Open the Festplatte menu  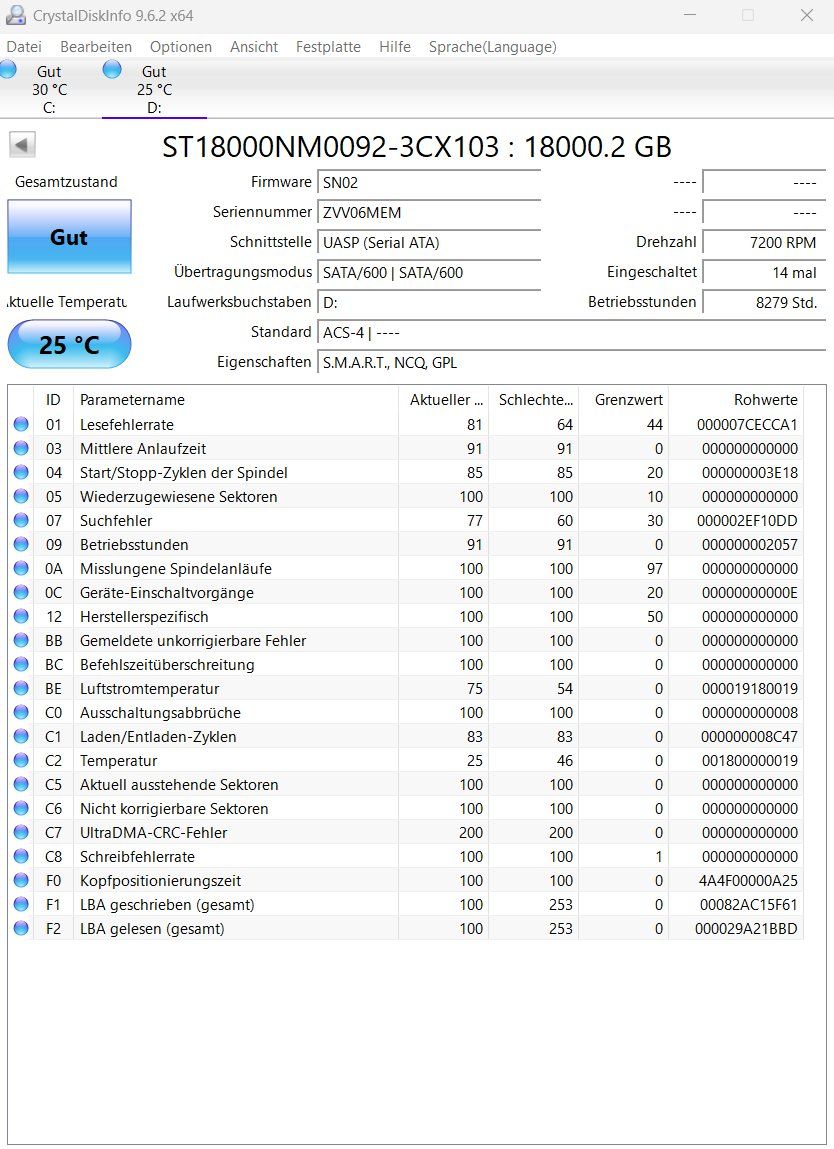pyautogui.click(x=328, y=47)
